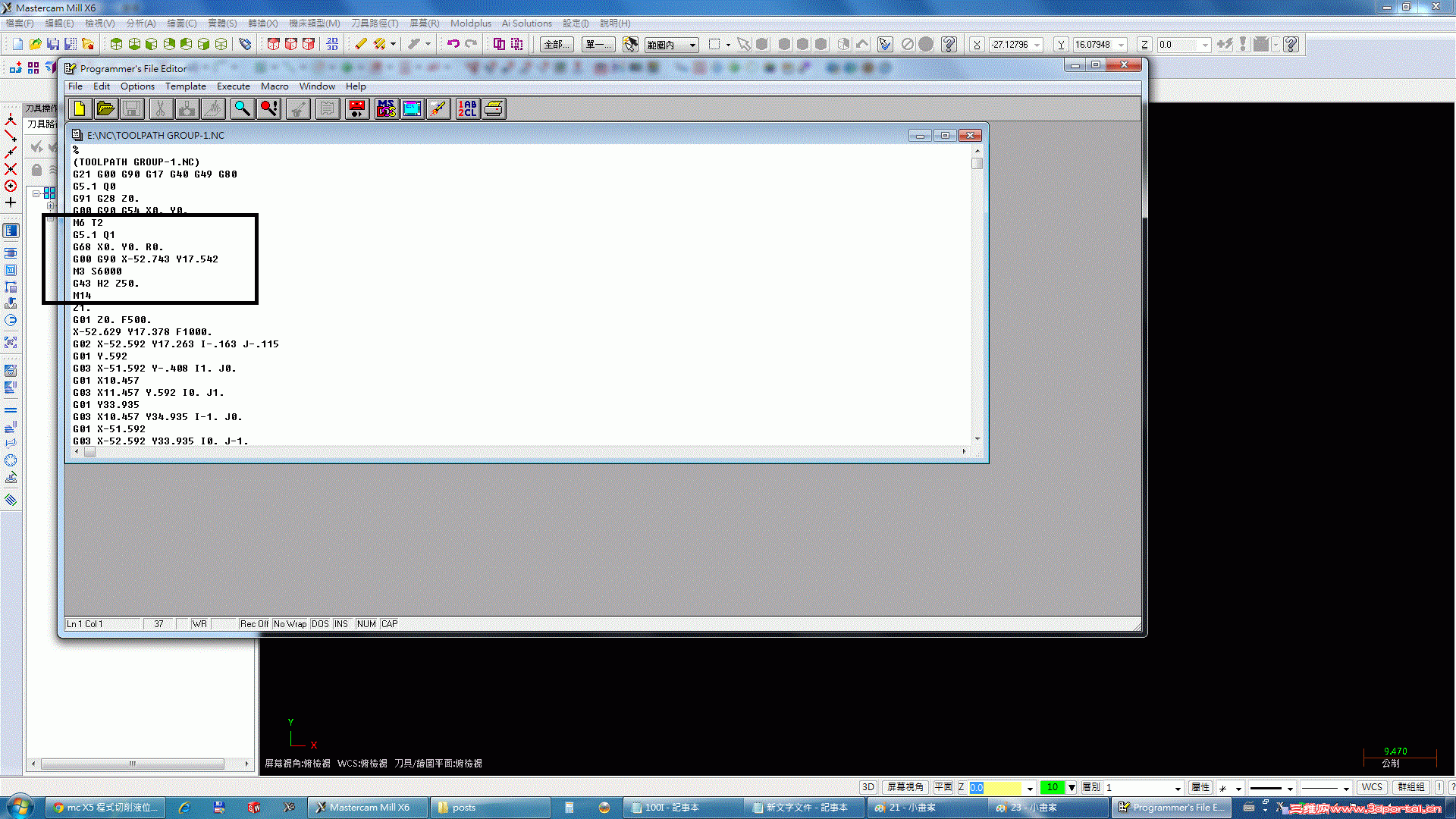
Task: Toggle the WCS button in the status bar
Action: point(1371,787)
